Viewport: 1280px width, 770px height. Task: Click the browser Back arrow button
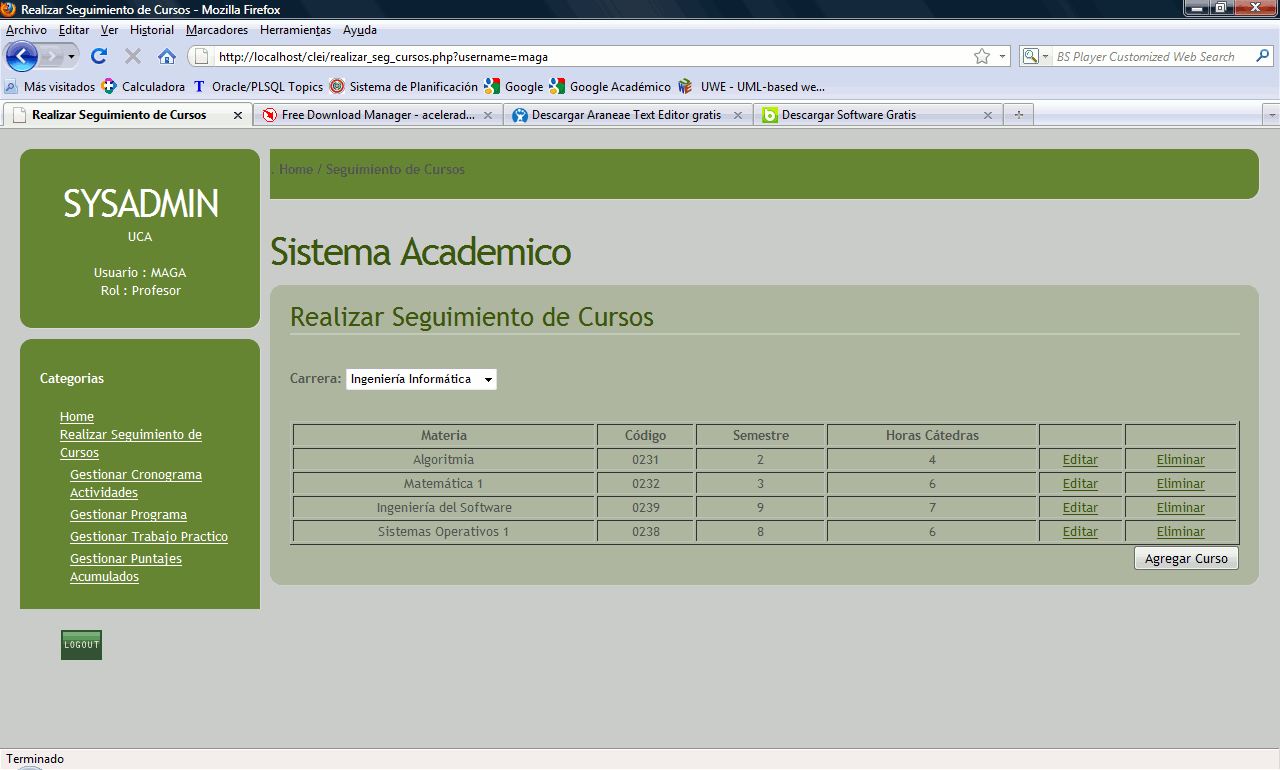22,56
